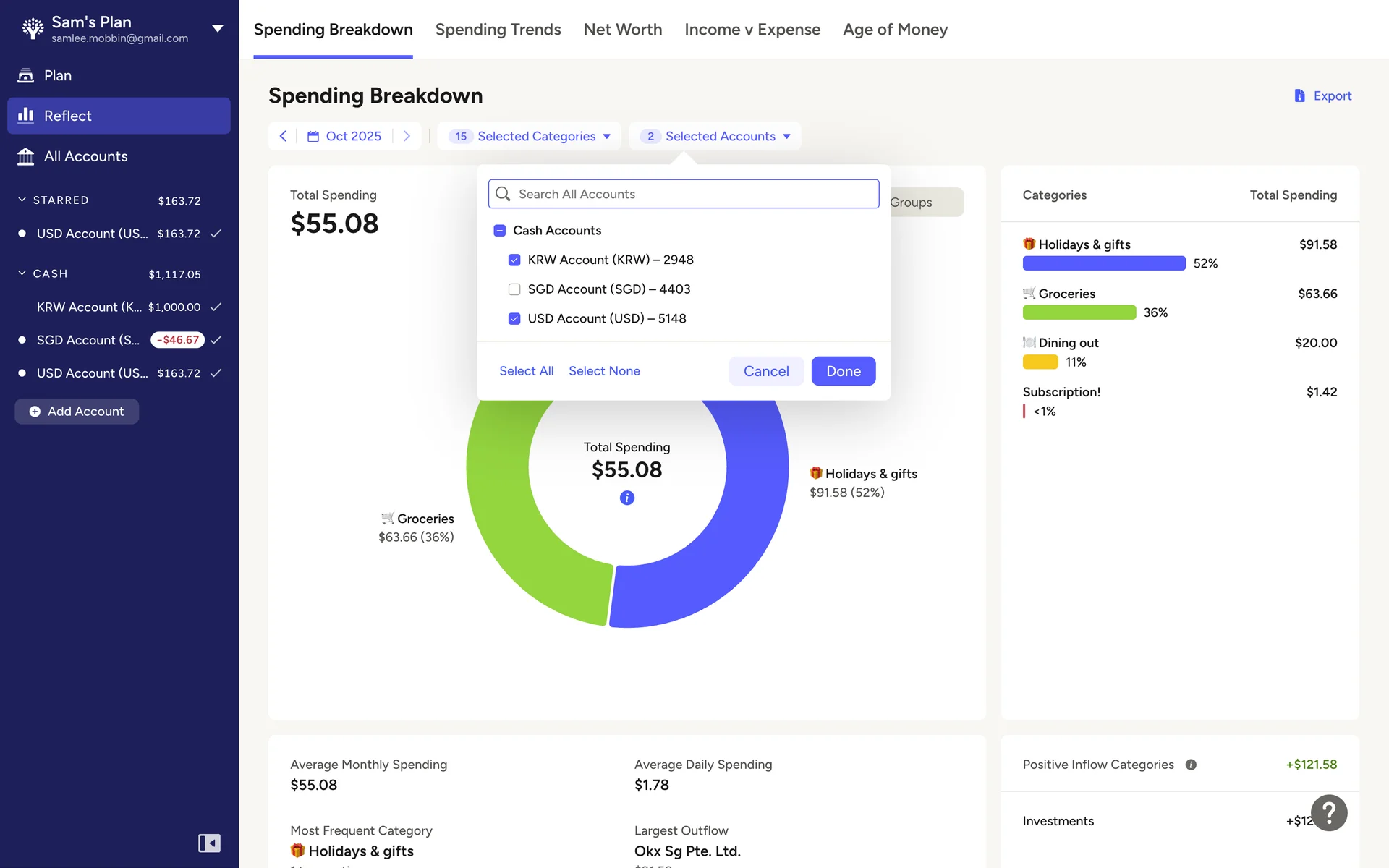
Task: Open the Net Worth tab
Action: coord(622,30)
